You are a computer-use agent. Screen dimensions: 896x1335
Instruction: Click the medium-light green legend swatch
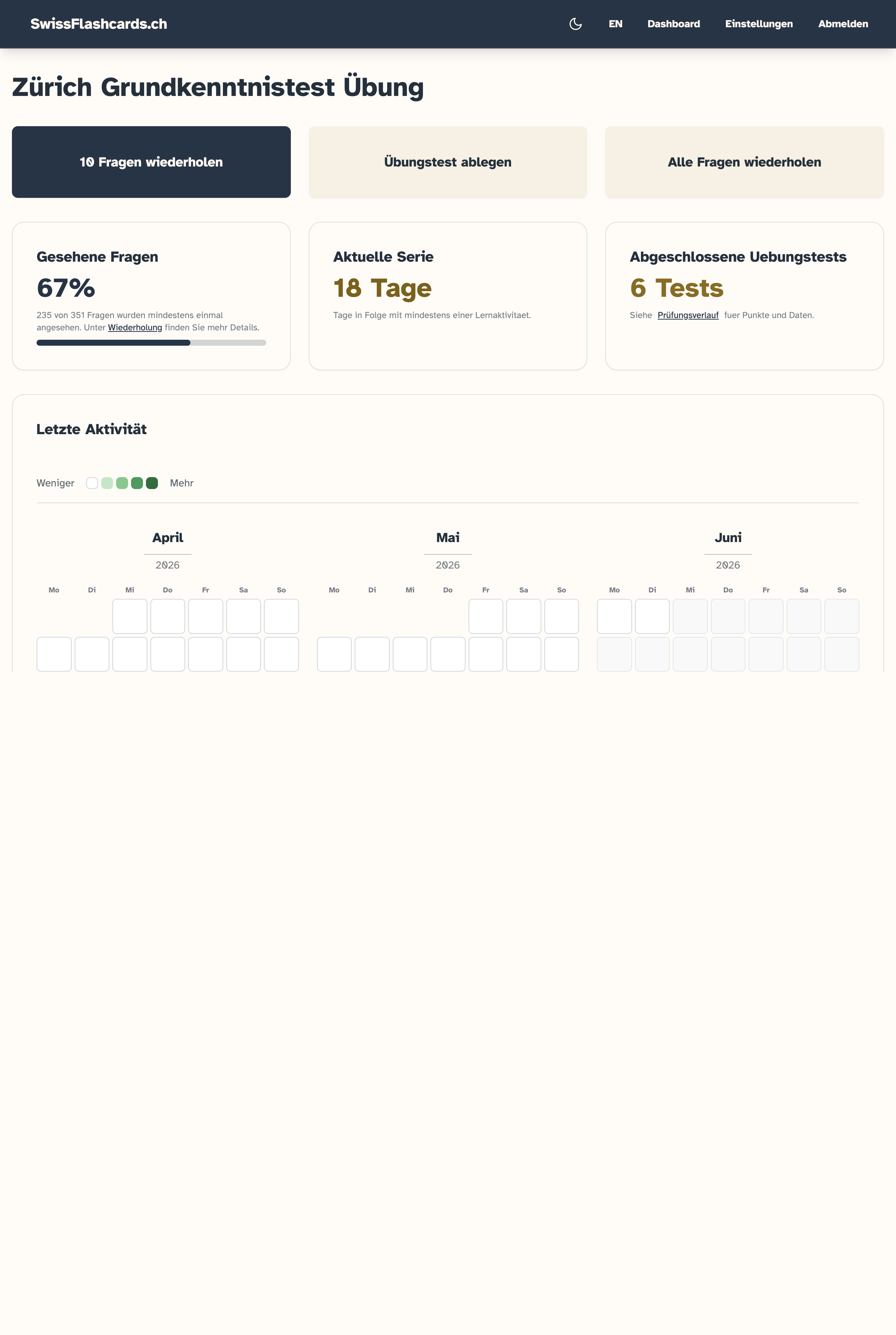(122, 483)
